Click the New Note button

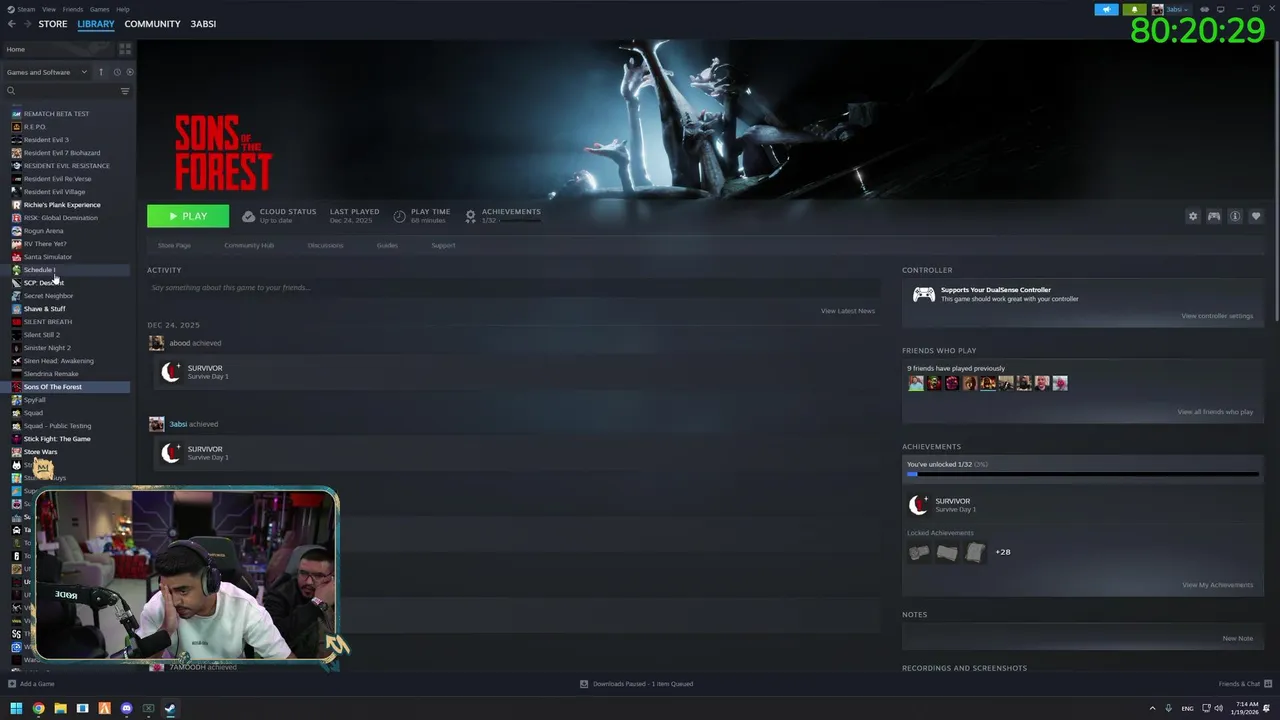coord(1237,638)
